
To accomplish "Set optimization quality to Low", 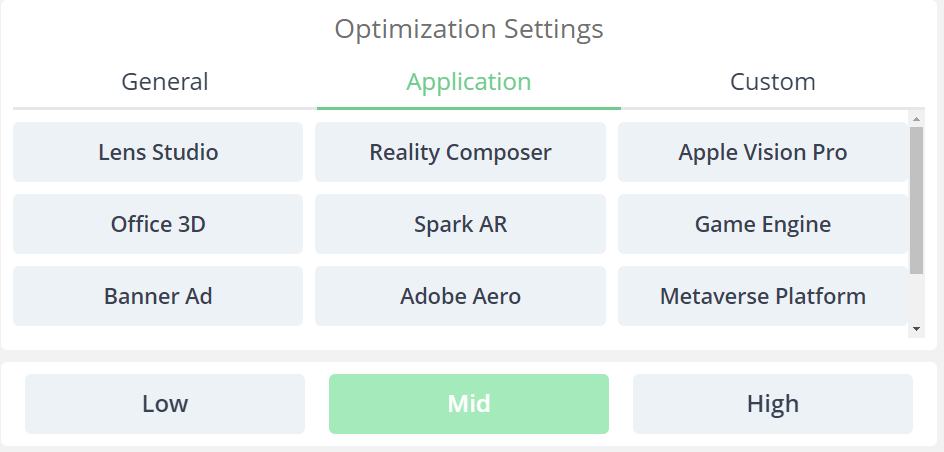I will tap(165, 404).
